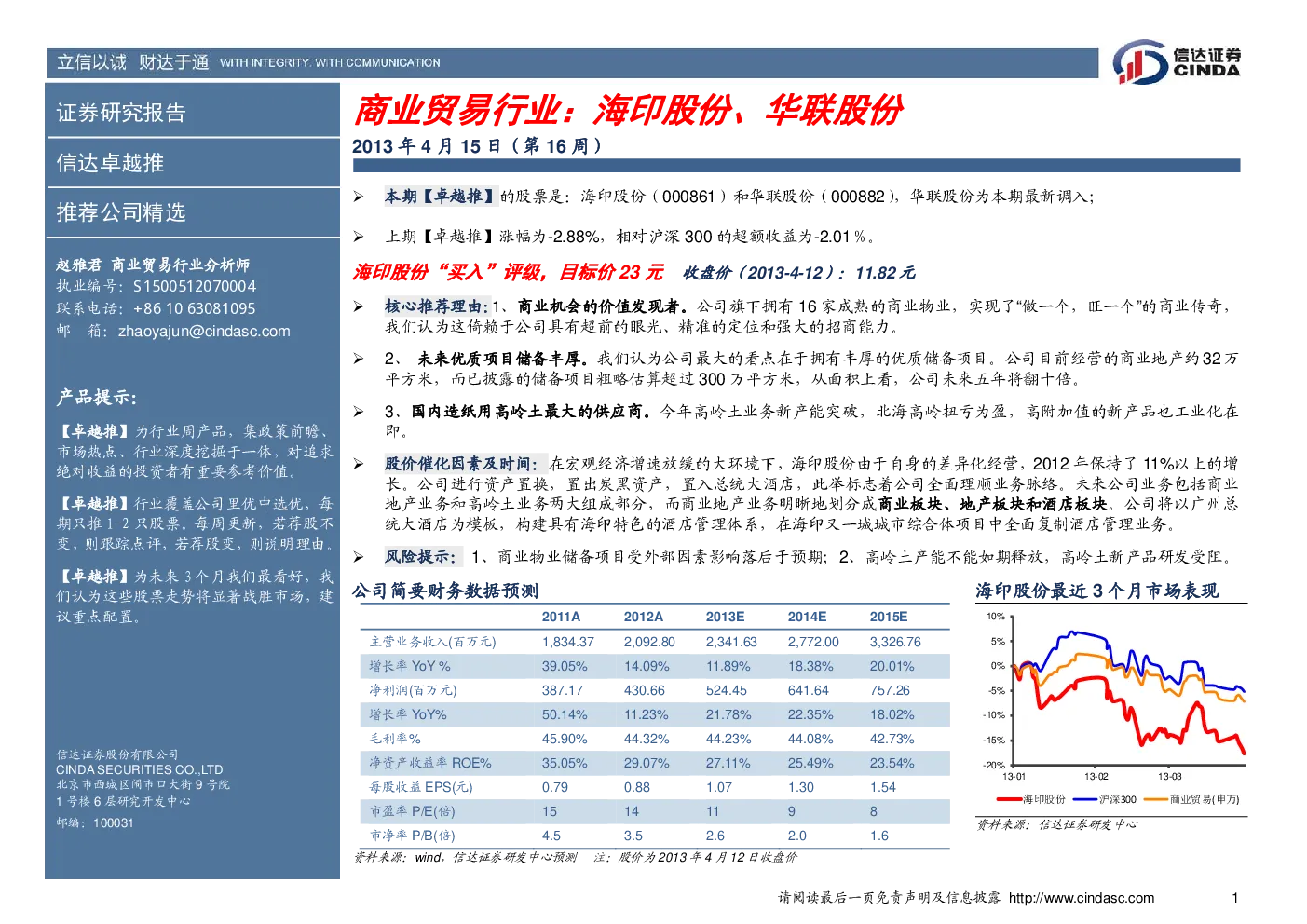Image resolution: width=1307 pixels, height=924 pixels.
Task: Click the 10% axis label on chart
Action: [996, 617]
